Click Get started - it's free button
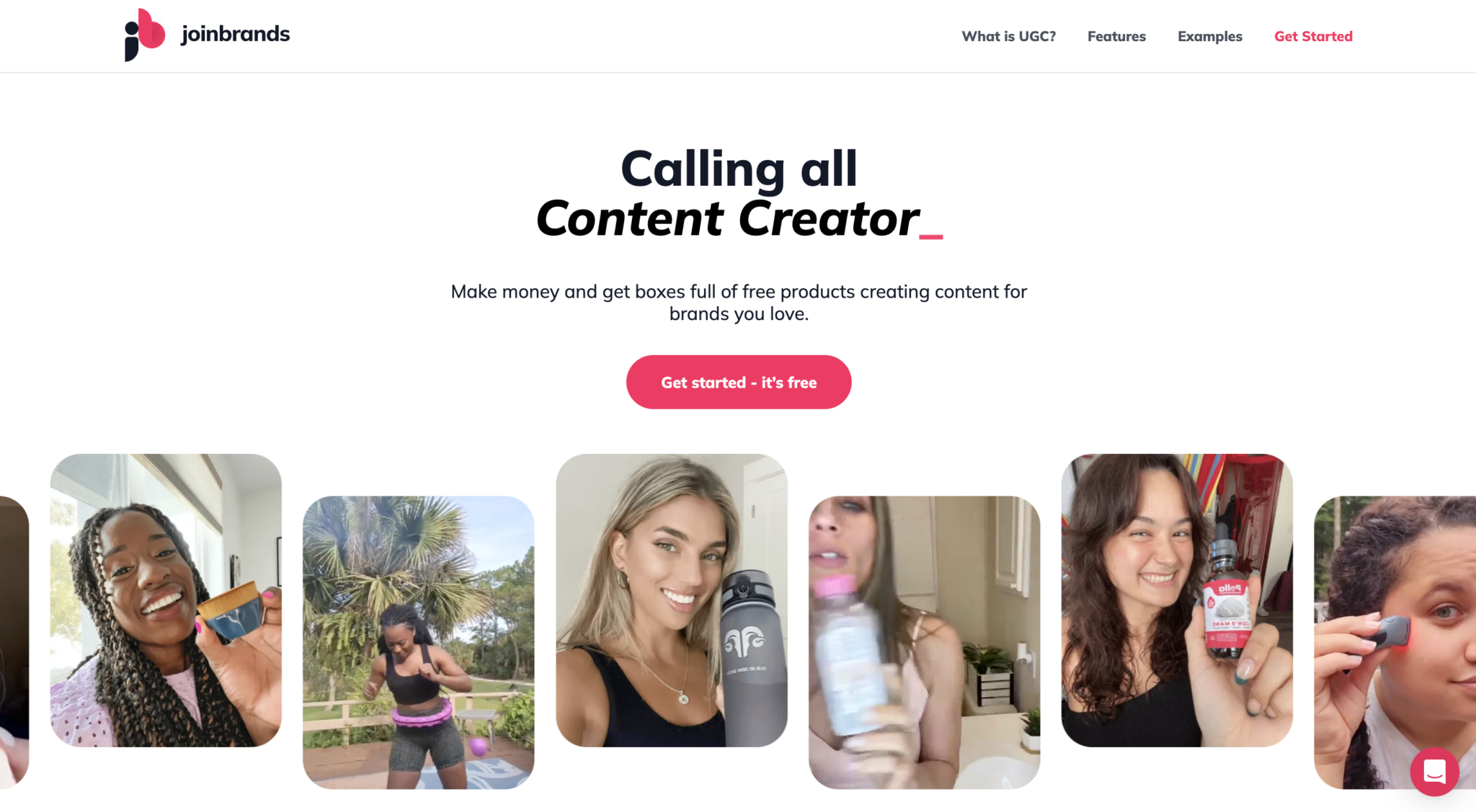Screen dimensions: 1476x812 click(738, 381)
